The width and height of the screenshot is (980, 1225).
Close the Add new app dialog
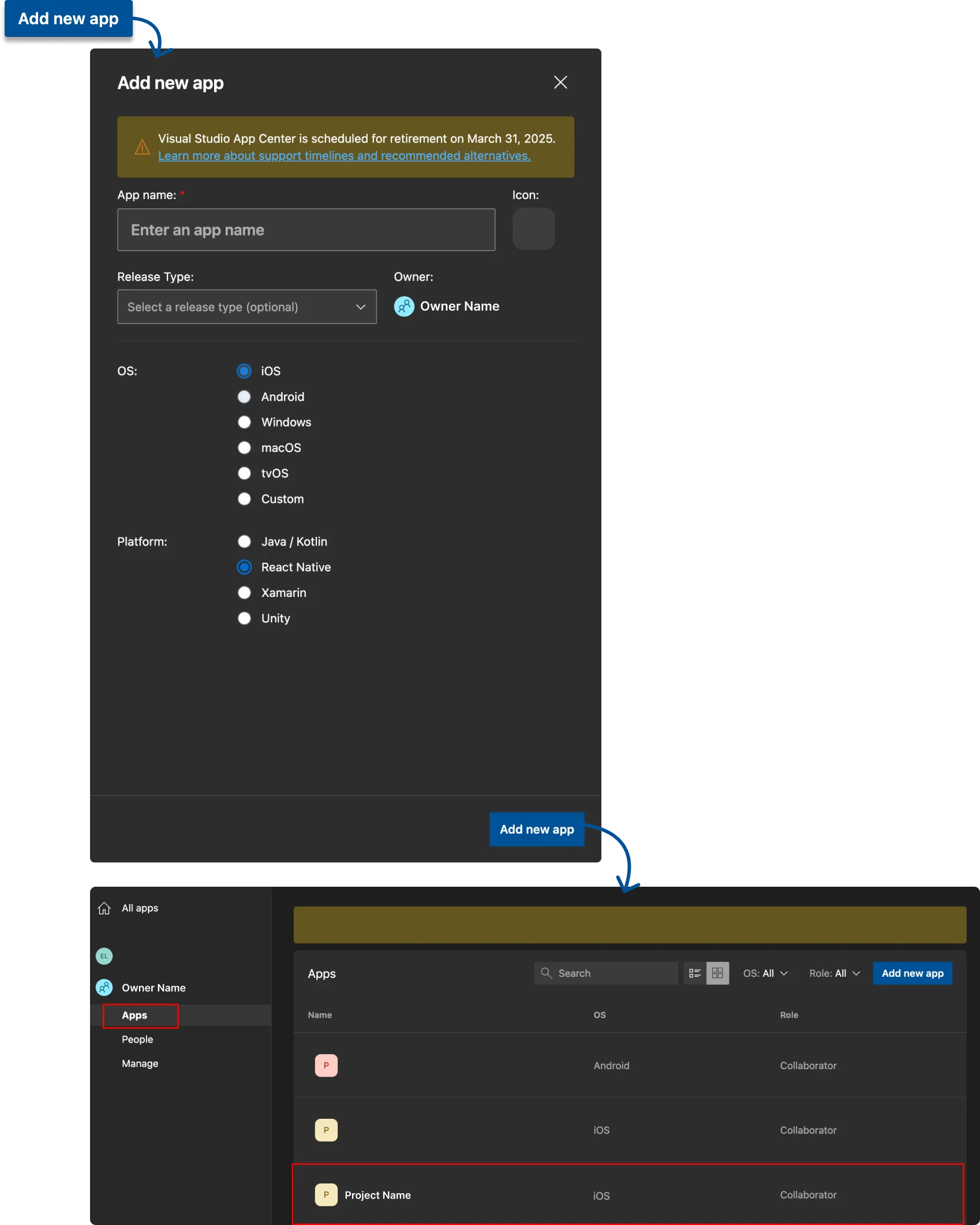click(560, 83)
